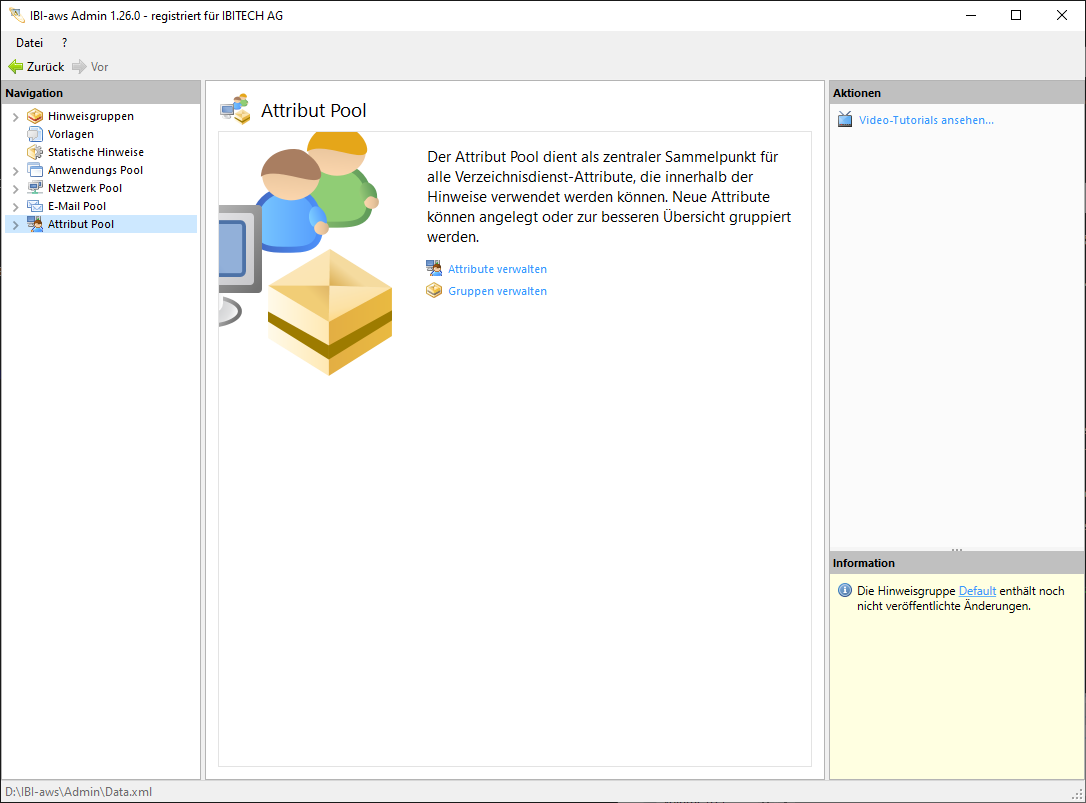Expand the Attribut Pool tree node

coord(15,225)
